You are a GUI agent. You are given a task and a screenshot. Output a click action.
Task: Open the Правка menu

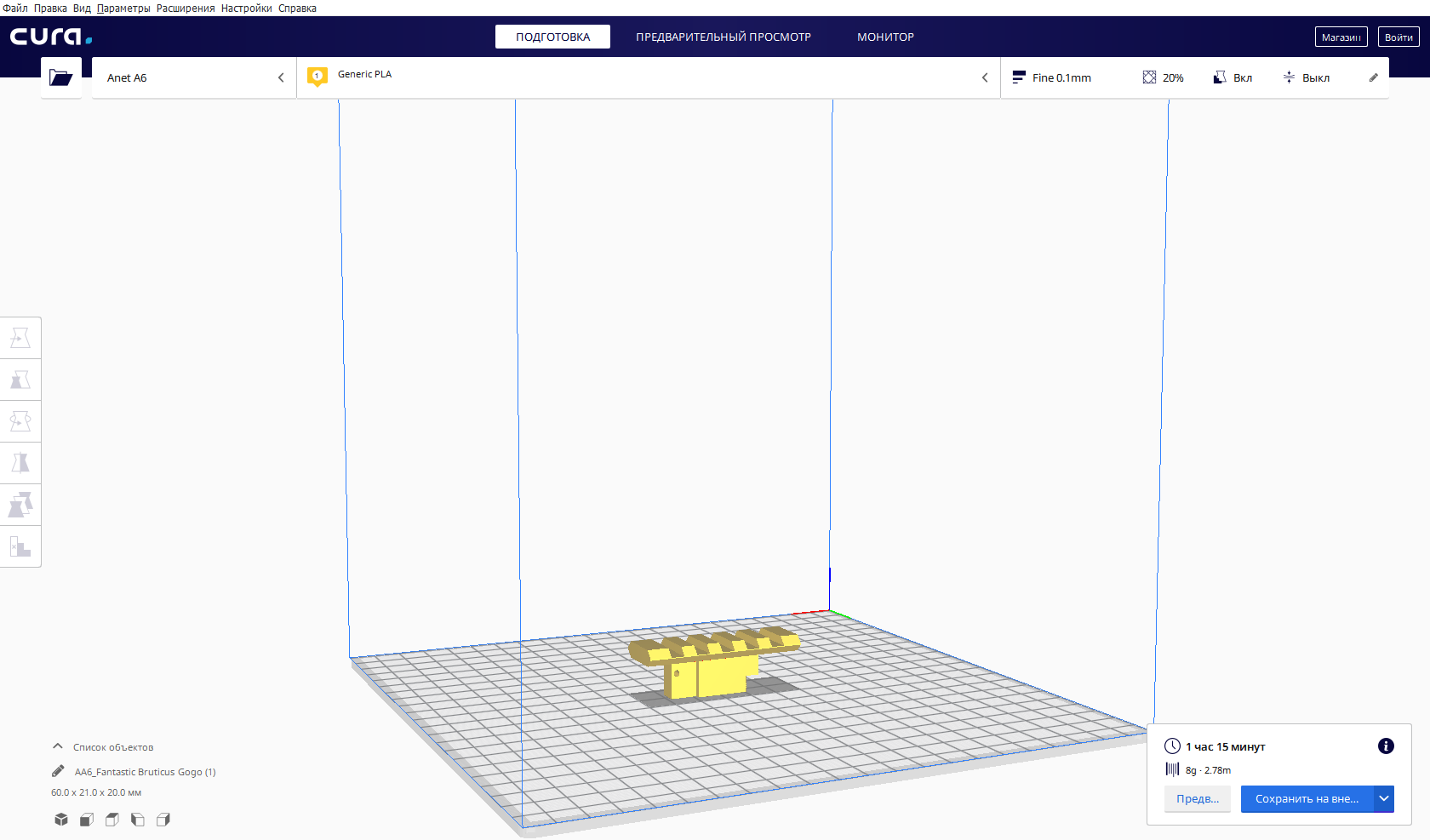click(x=50, y=9)
